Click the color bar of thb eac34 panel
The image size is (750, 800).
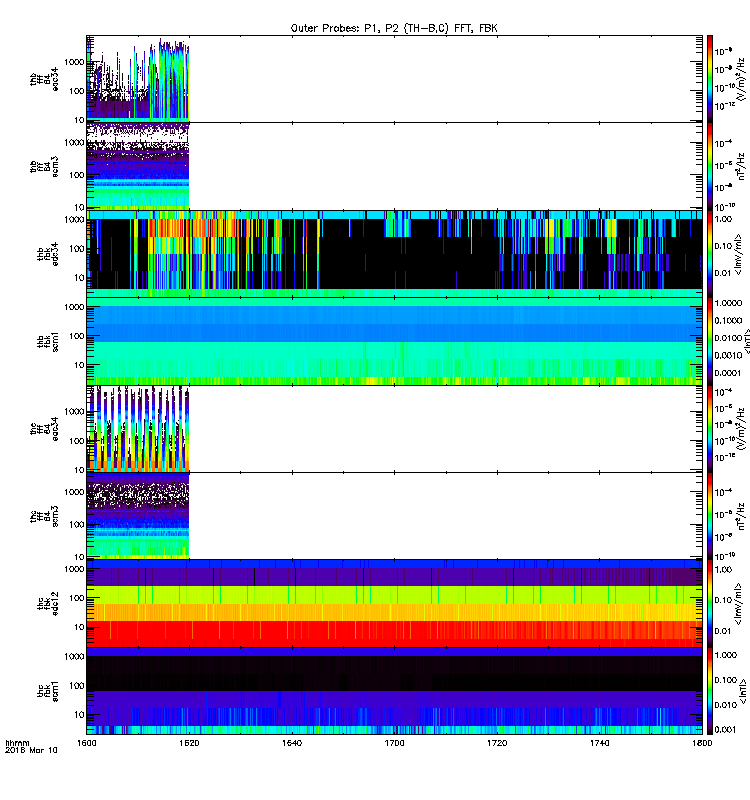[710, 79]
